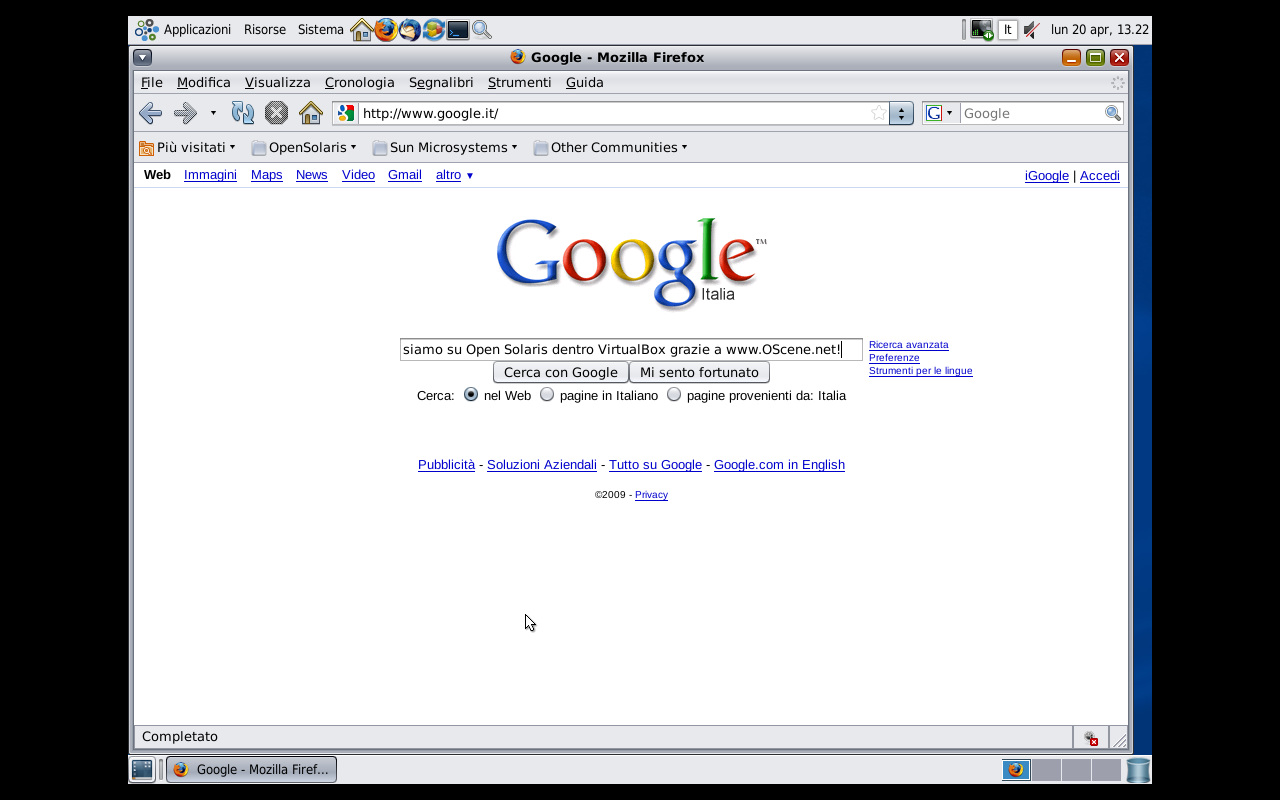Open the address bar URL history dropdown
Image resolution: width=1280 pixels, height=800 pixels.
901,113
